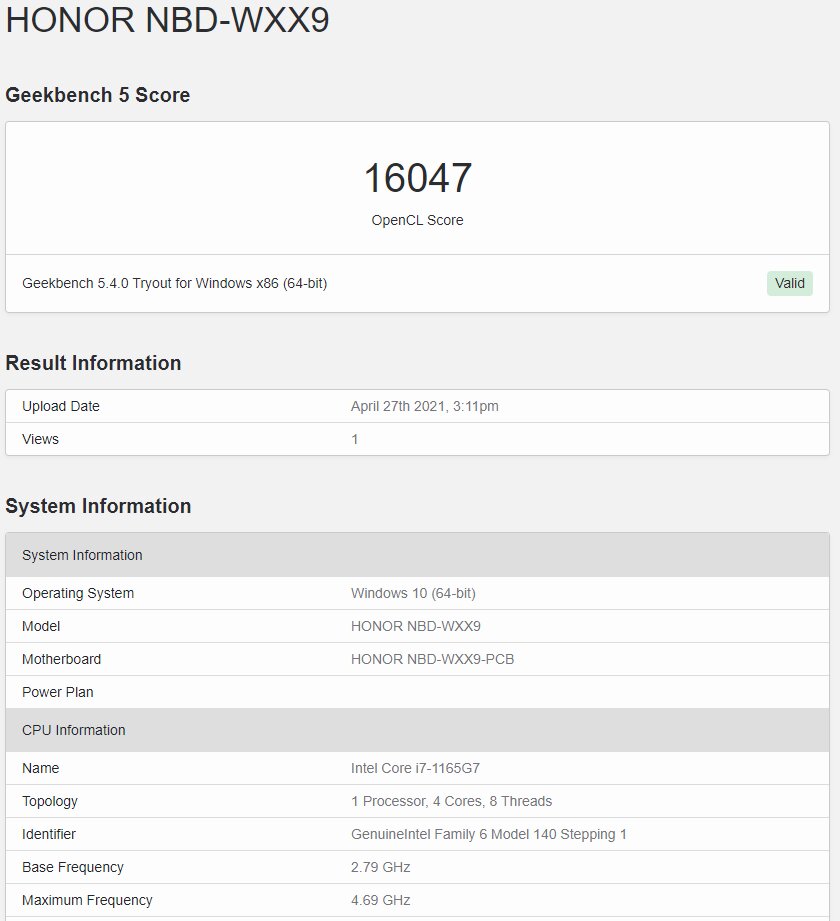Click the Geekbench 5 Score heading
Viewport: 840px width, 921px height.
click(x=98, y=95)
